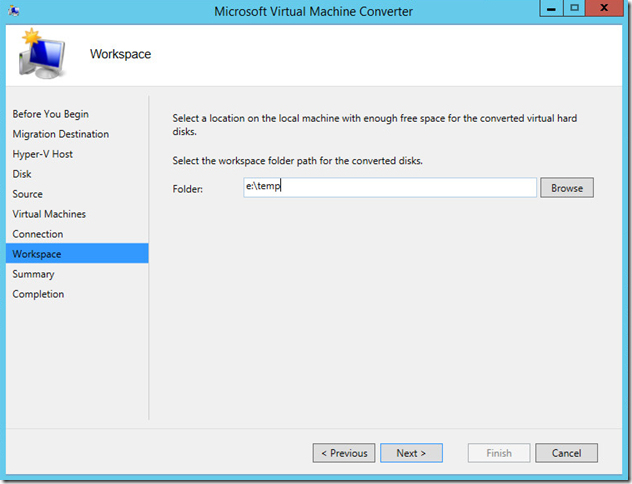Select the Source step

point(27,194)
